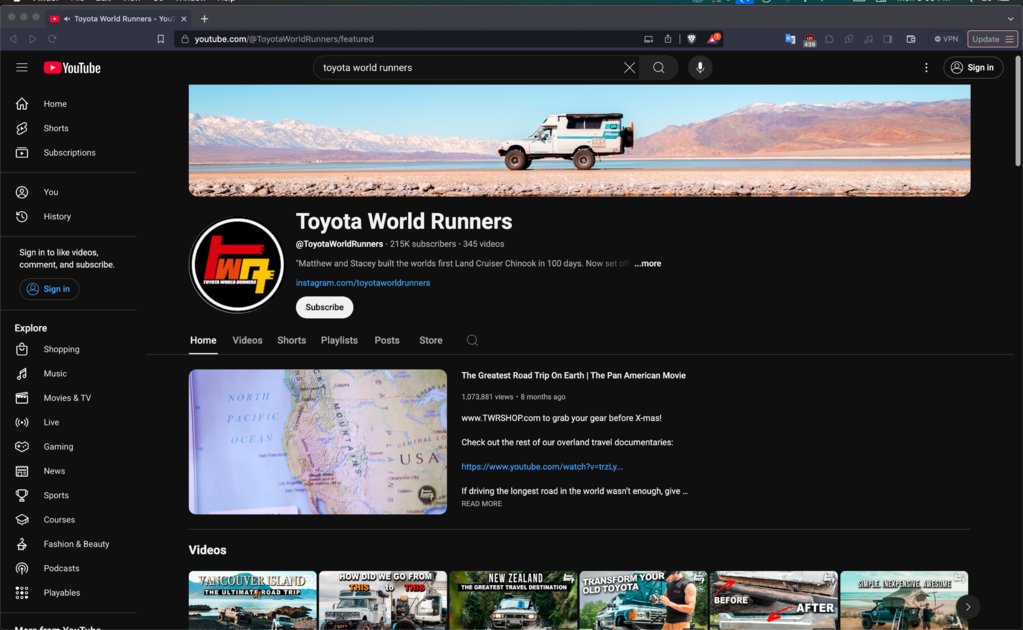Open the New Zealand video thumbnail

(513, 600)
